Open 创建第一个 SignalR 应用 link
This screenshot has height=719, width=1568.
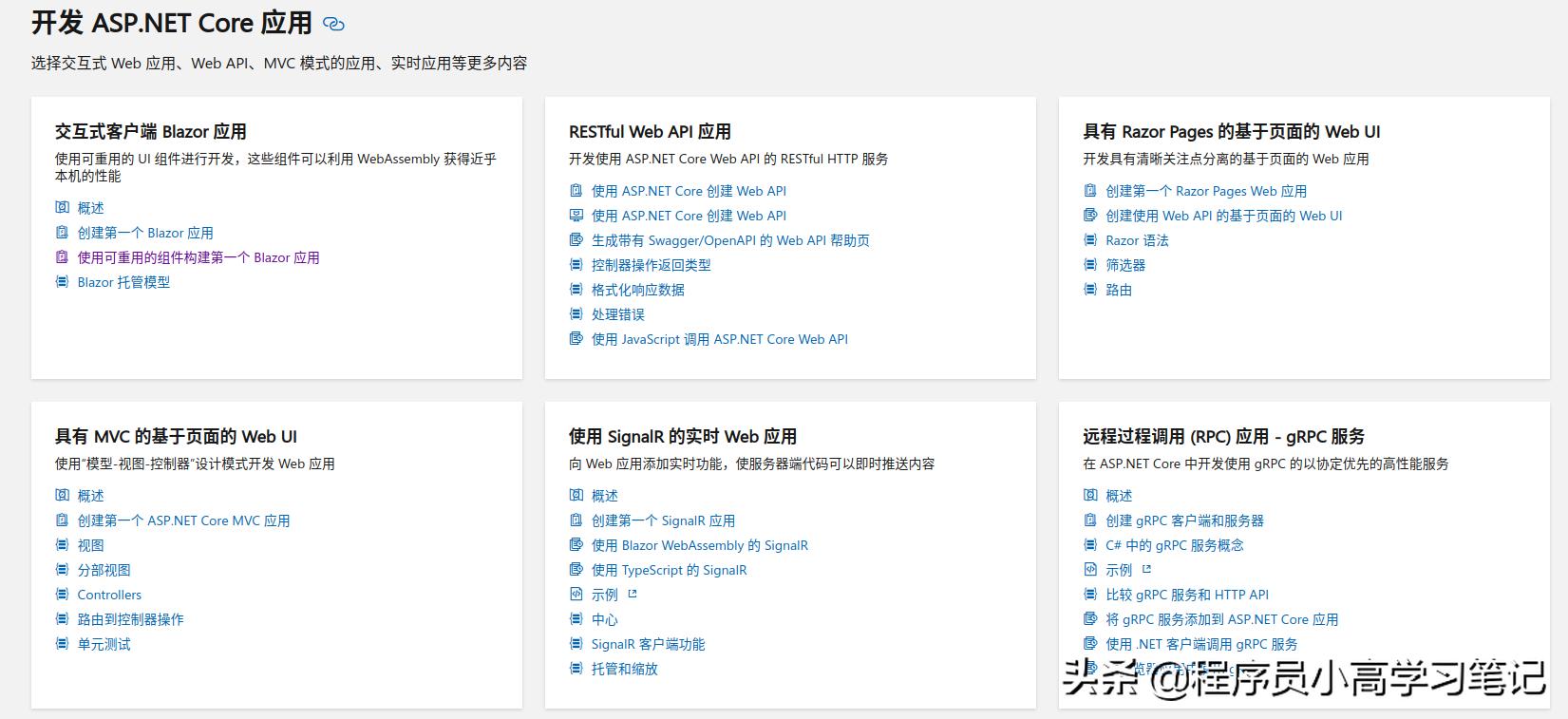pyautogui.click(x=664, y=520)
